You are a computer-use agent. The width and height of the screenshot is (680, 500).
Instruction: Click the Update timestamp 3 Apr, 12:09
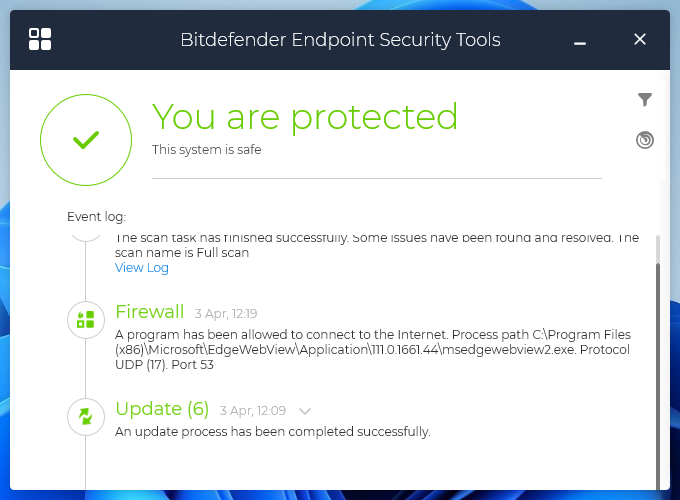tap(254, 411)
